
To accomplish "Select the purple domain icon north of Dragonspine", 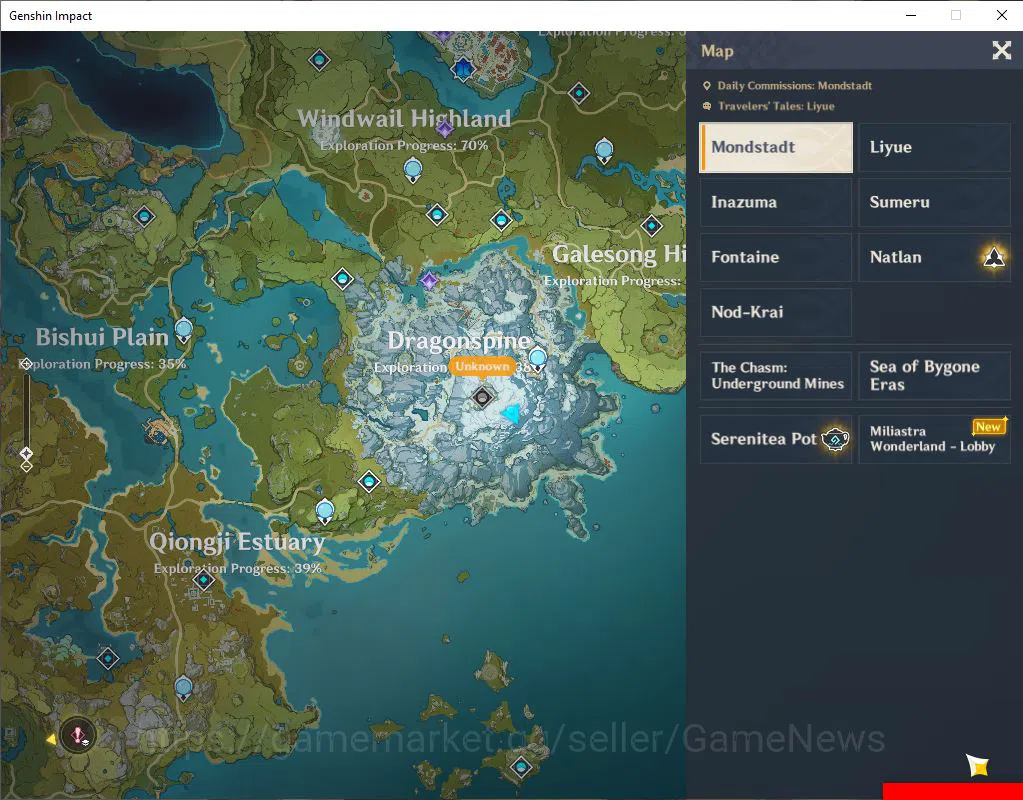I will point(429,281).
